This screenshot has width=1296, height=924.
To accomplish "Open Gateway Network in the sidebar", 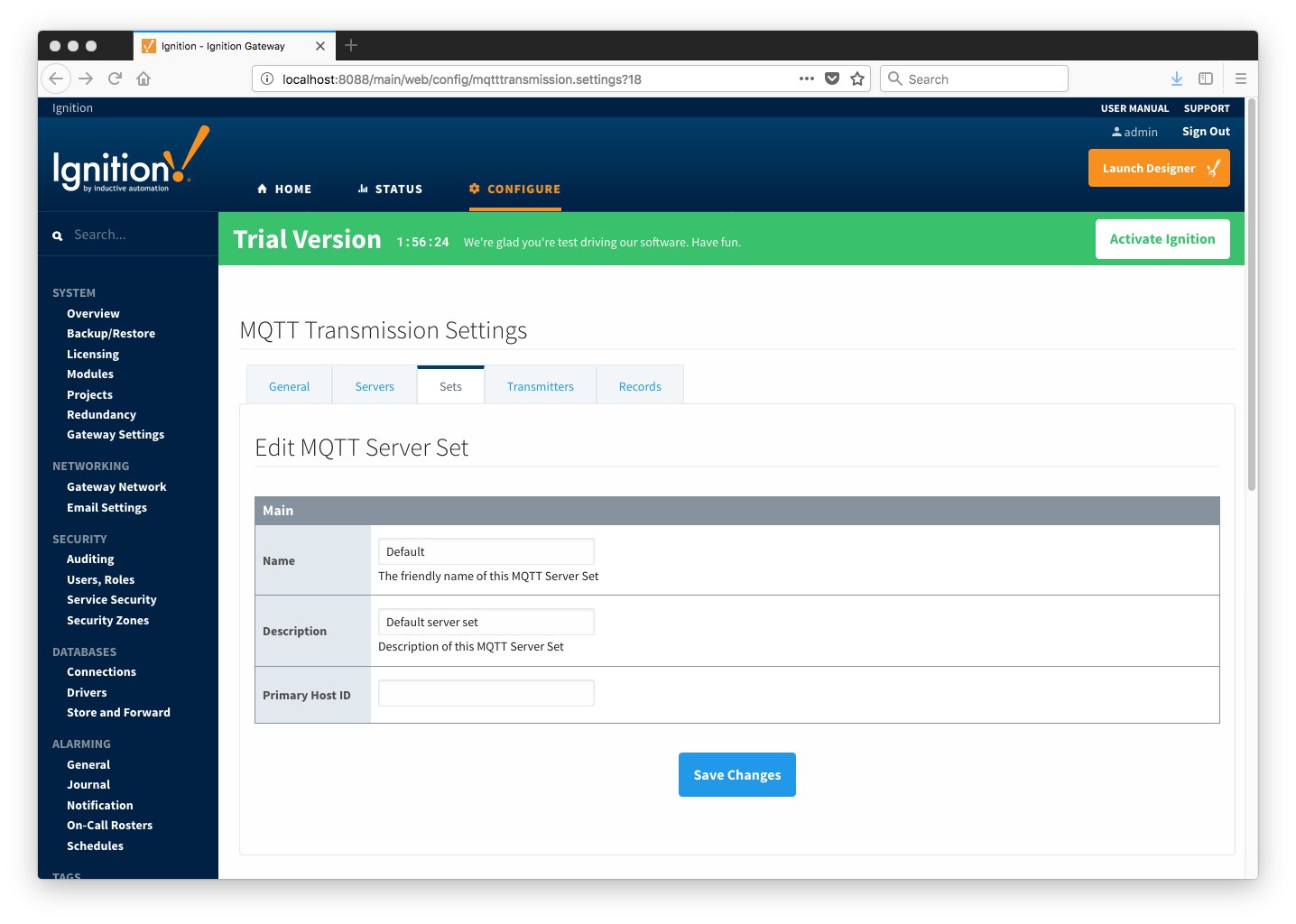I will point(116,487).
